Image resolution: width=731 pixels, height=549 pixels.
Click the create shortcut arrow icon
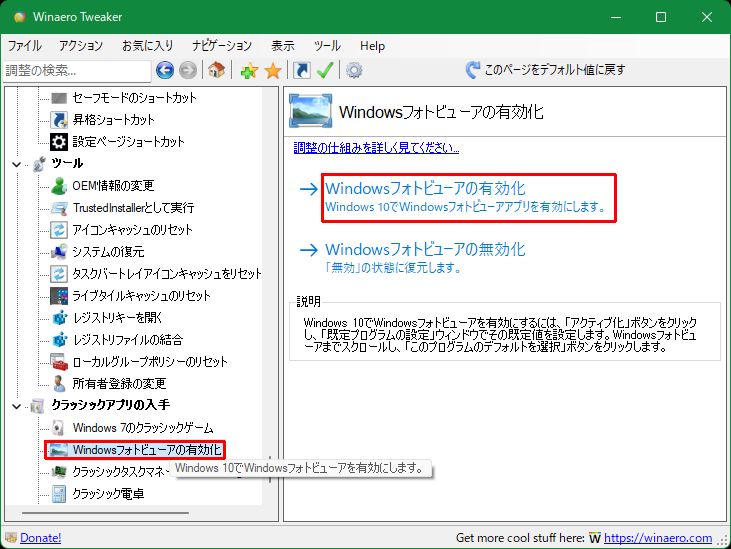click(x=302, y=70)
